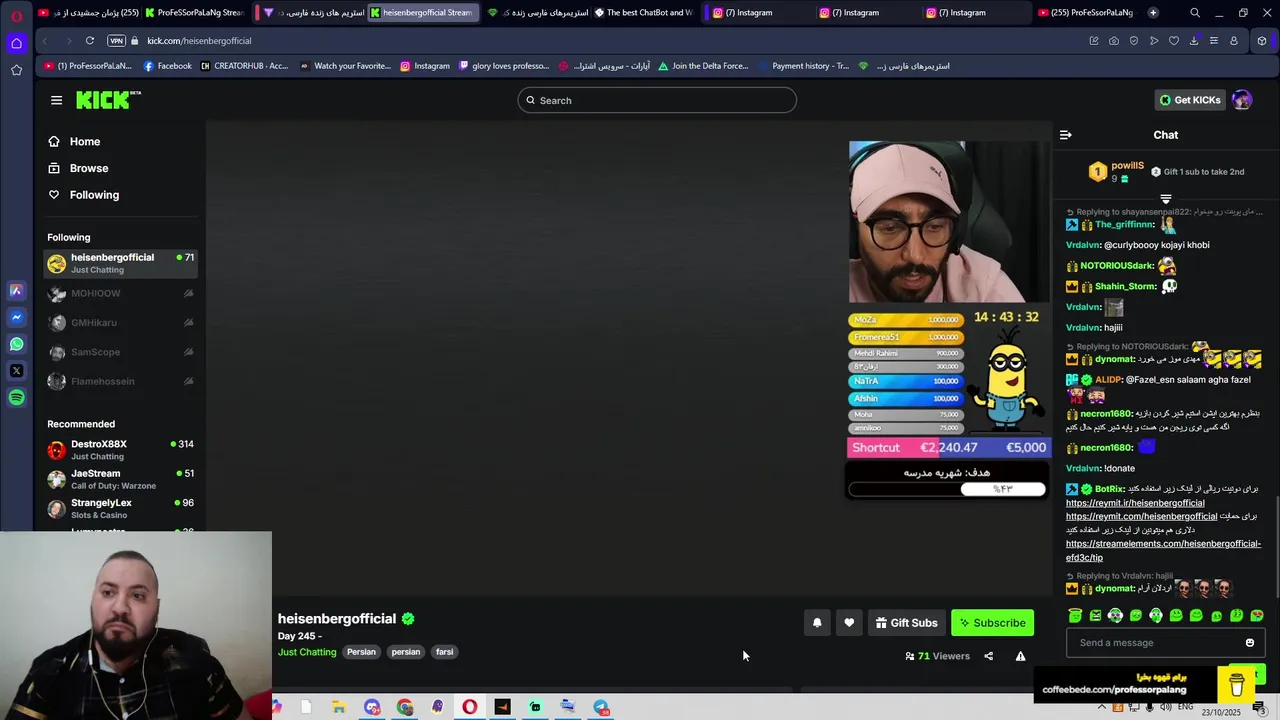The width and height of the screenshot is (1280, 720).
Task: Click the snapshot camera icon in address bar
Action: click(x=1114, y=41)
